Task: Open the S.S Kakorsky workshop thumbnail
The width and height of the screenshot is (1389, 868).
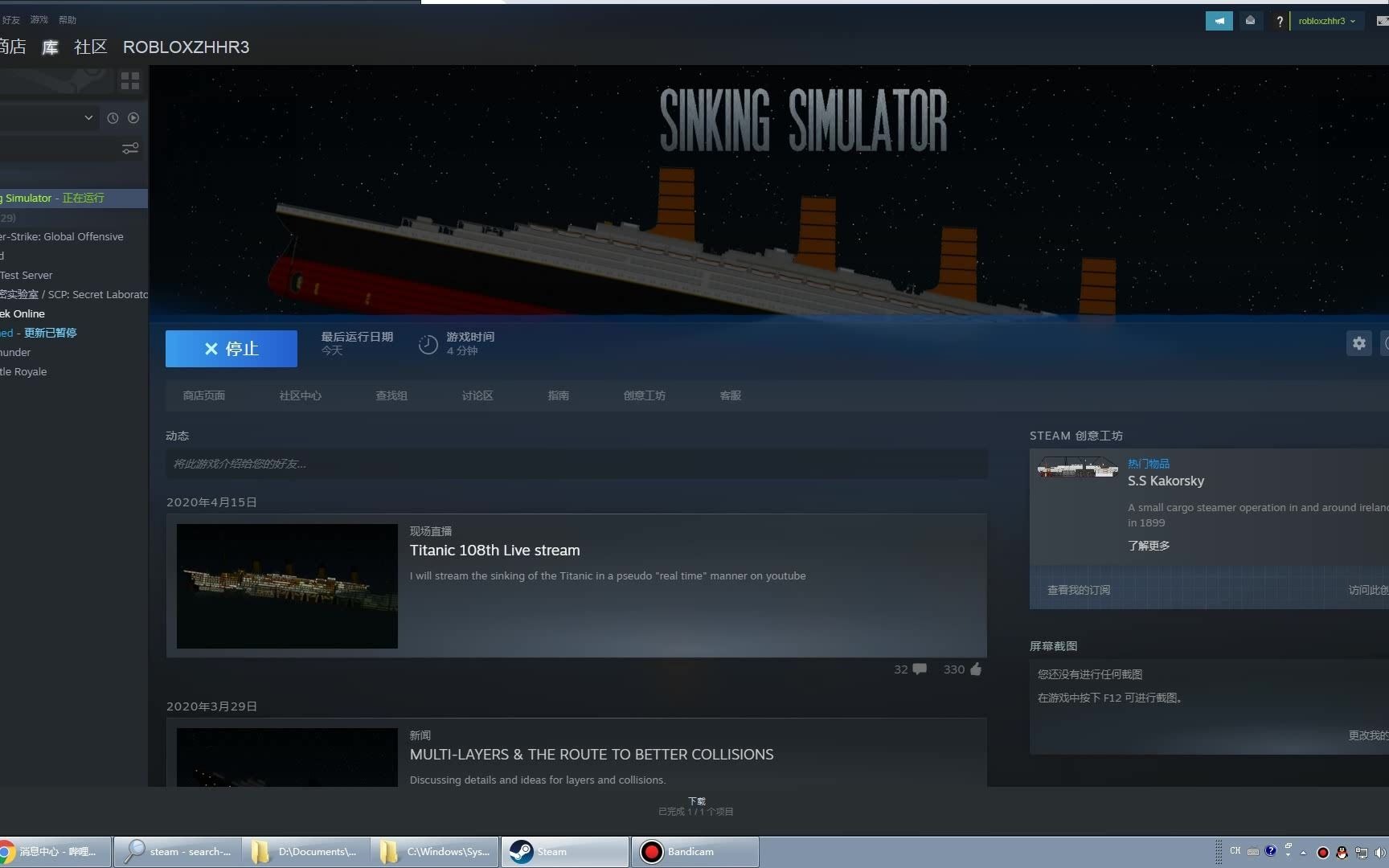Action: pos(1077,467)
